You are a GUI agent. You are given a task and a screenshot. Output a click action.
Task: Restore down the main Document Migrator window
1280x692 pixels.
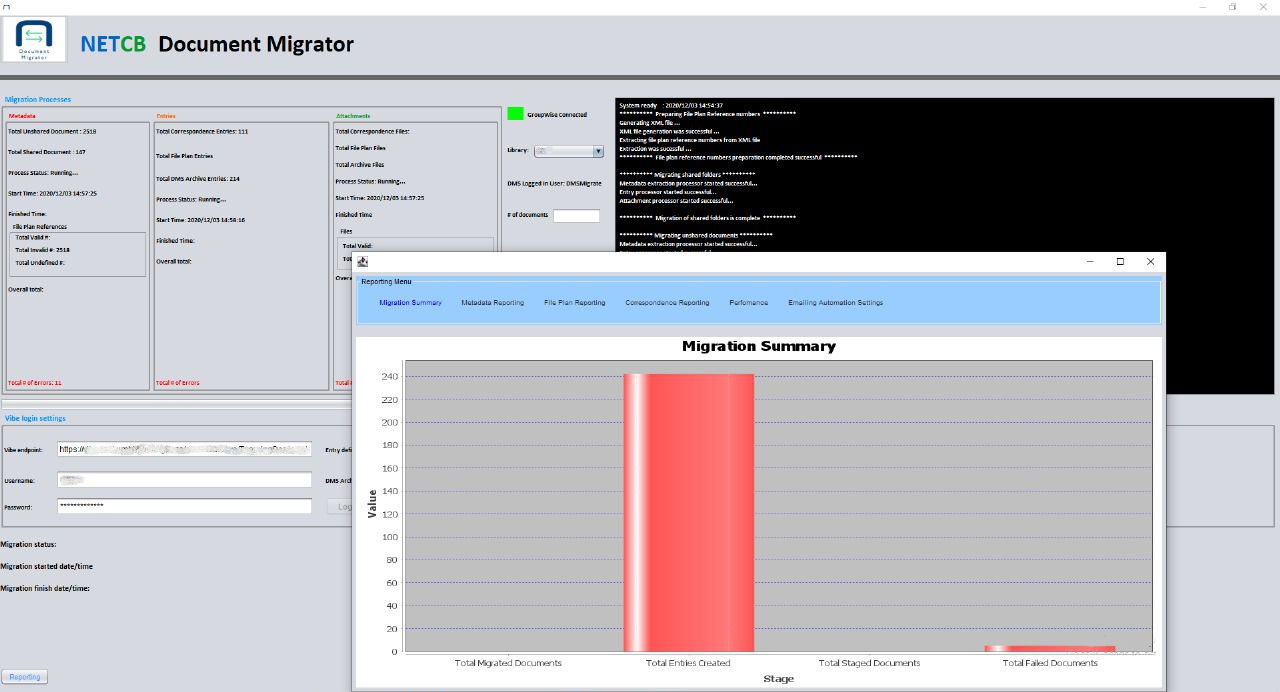1233,7
